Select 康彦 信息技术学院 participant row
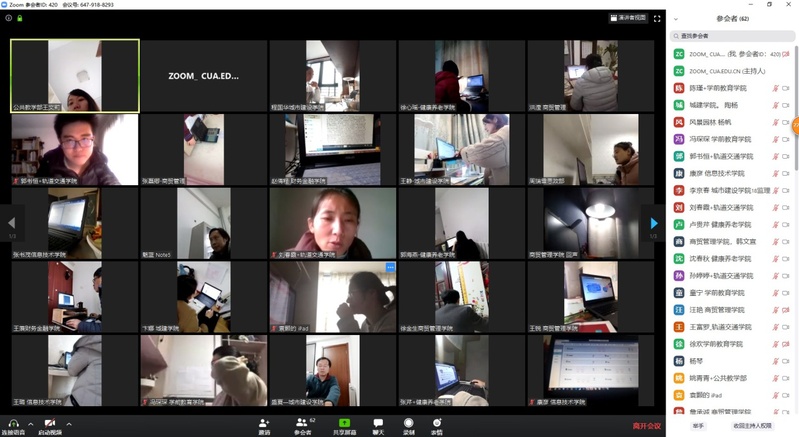The image size is (799, 437). click(x=731, y=173)
